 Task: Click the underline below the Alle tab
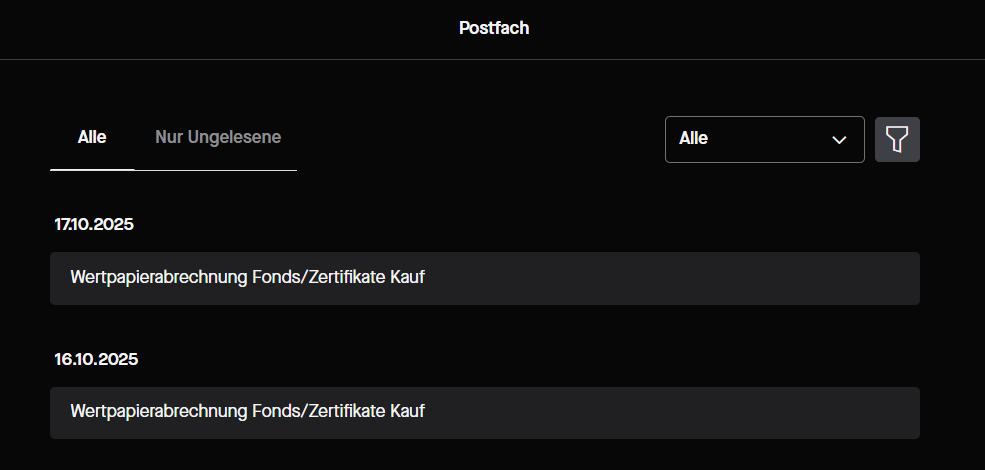(x=92, y=170)
